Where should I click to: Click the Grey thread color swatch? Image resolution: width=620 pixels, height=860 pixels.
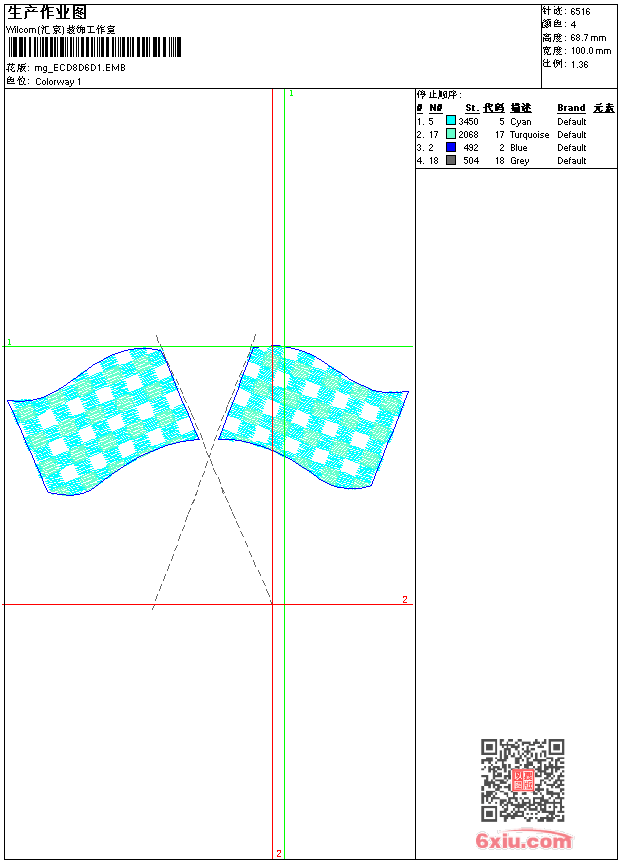click(x=451, y=160)
